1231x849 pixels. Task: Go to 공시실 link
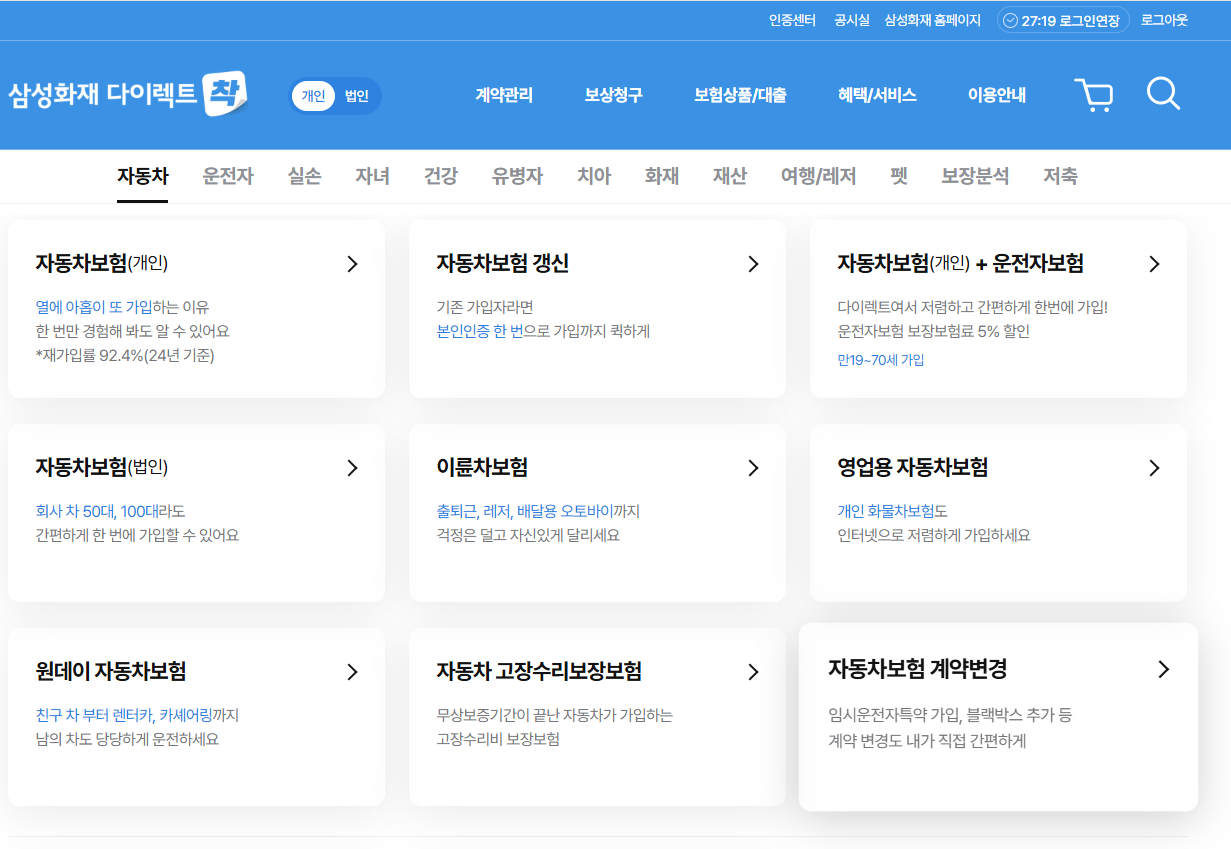click(852, 20)
